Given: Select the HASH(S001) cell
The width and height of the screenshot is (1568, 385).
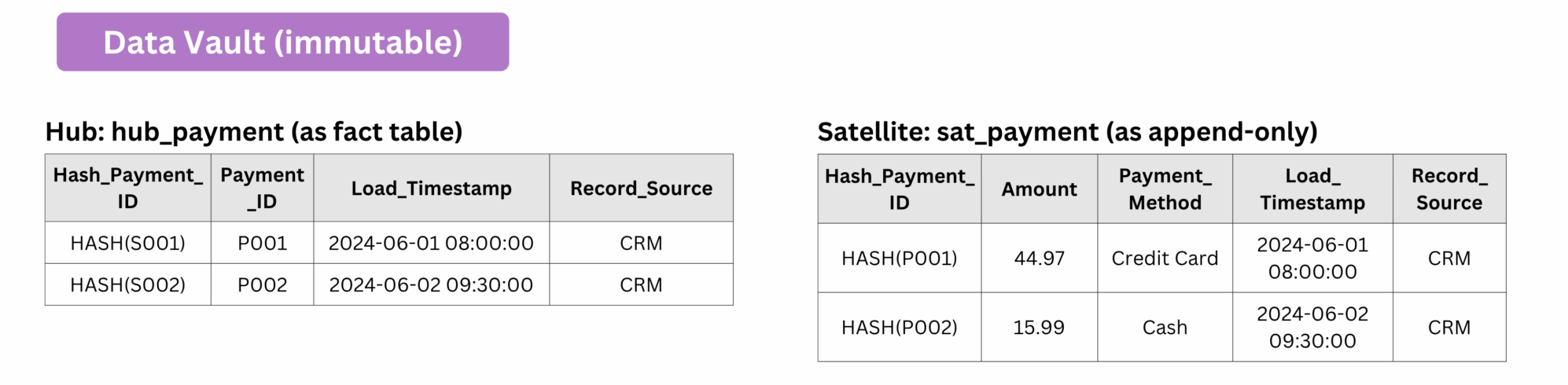Looking at the screenshot, I should coord(128,243).
